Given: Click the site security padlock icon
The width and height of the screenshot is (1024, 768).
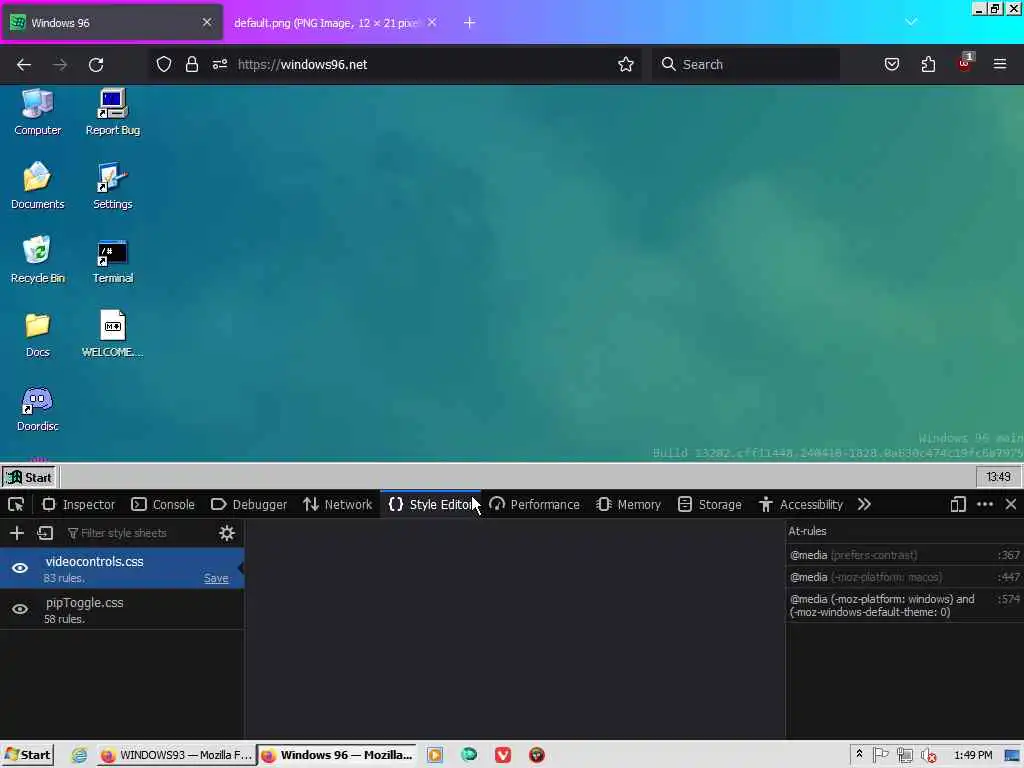Looking at the screenshot, I should coord(191,64).
